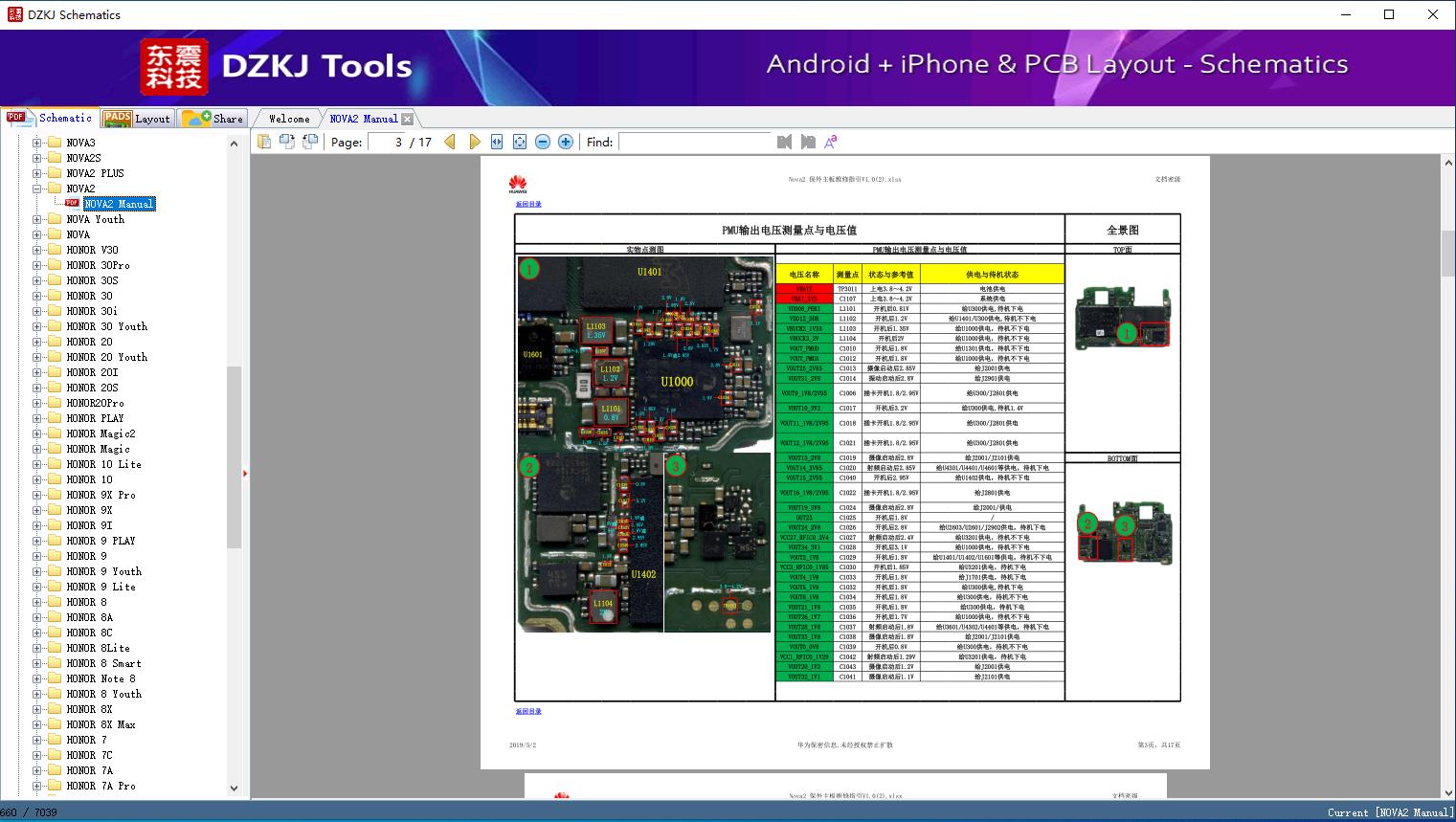Select HONOR 30S in the tree
1456x822 pixels.
tap(92, 280)
